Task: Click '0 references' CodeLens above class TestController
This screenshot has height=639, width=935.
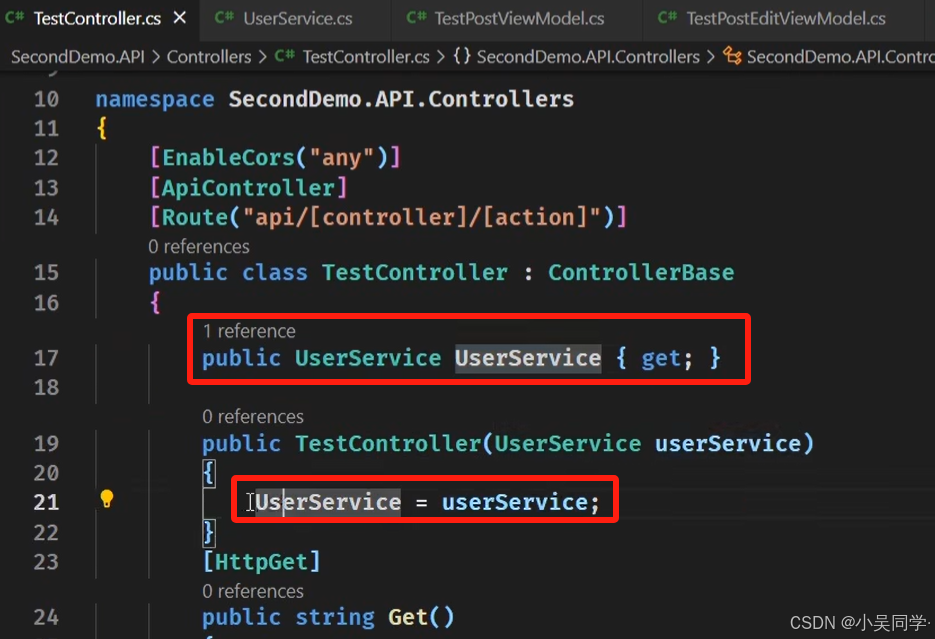Action: [x=199, y=247]
